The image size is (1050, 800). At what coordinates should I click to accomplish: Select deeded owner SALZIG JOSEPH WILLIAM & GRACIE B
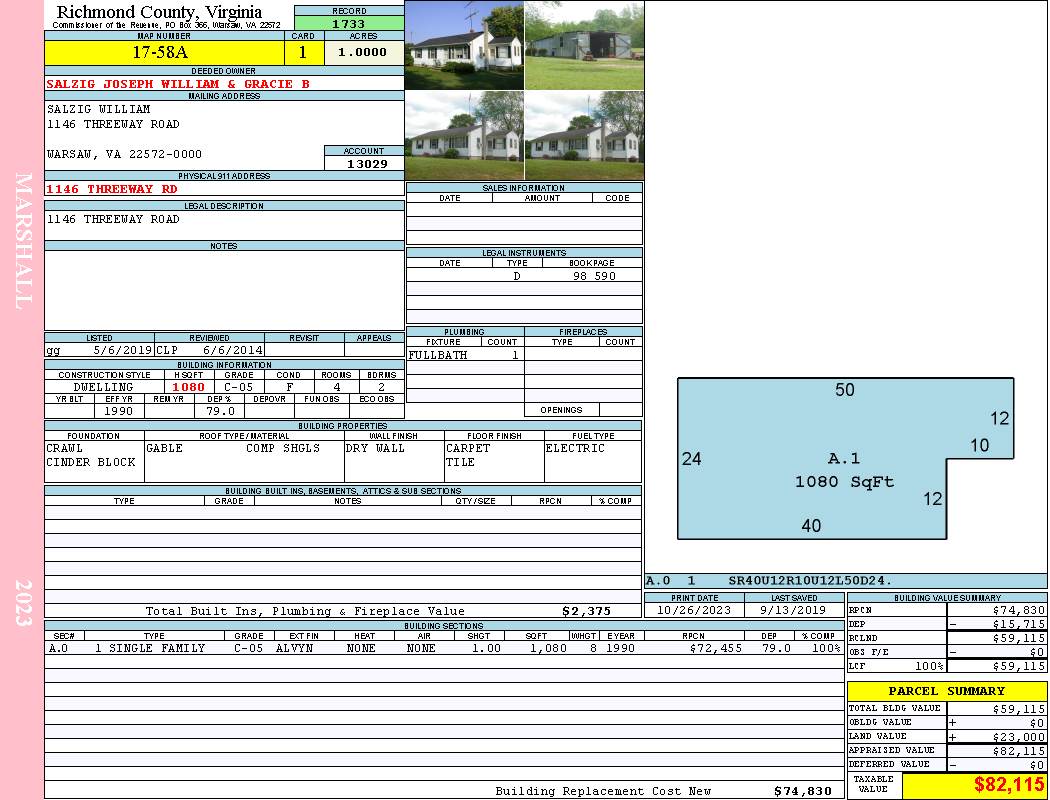(x=178, y=84)
